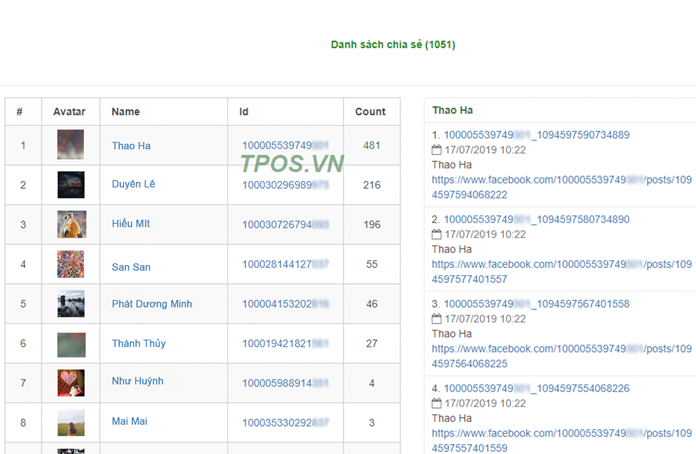Open Hiếu Mít name link

tap(130, 223)
